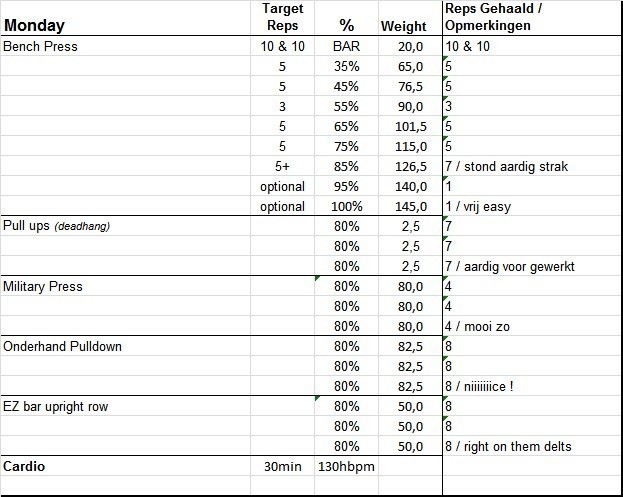Select the Weight column header
The image size is (623, 497).
click(404, 26)
